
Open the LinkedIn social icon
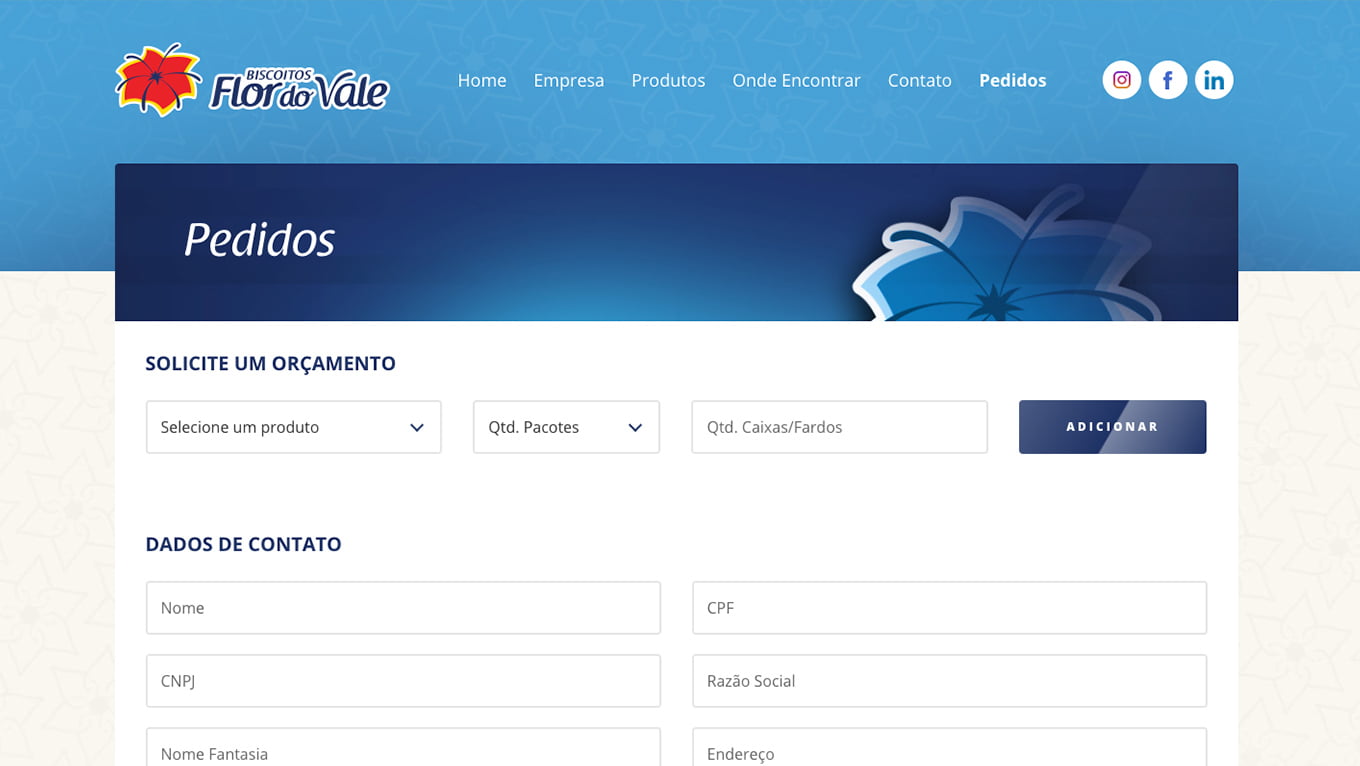(x=1213, y=80)
